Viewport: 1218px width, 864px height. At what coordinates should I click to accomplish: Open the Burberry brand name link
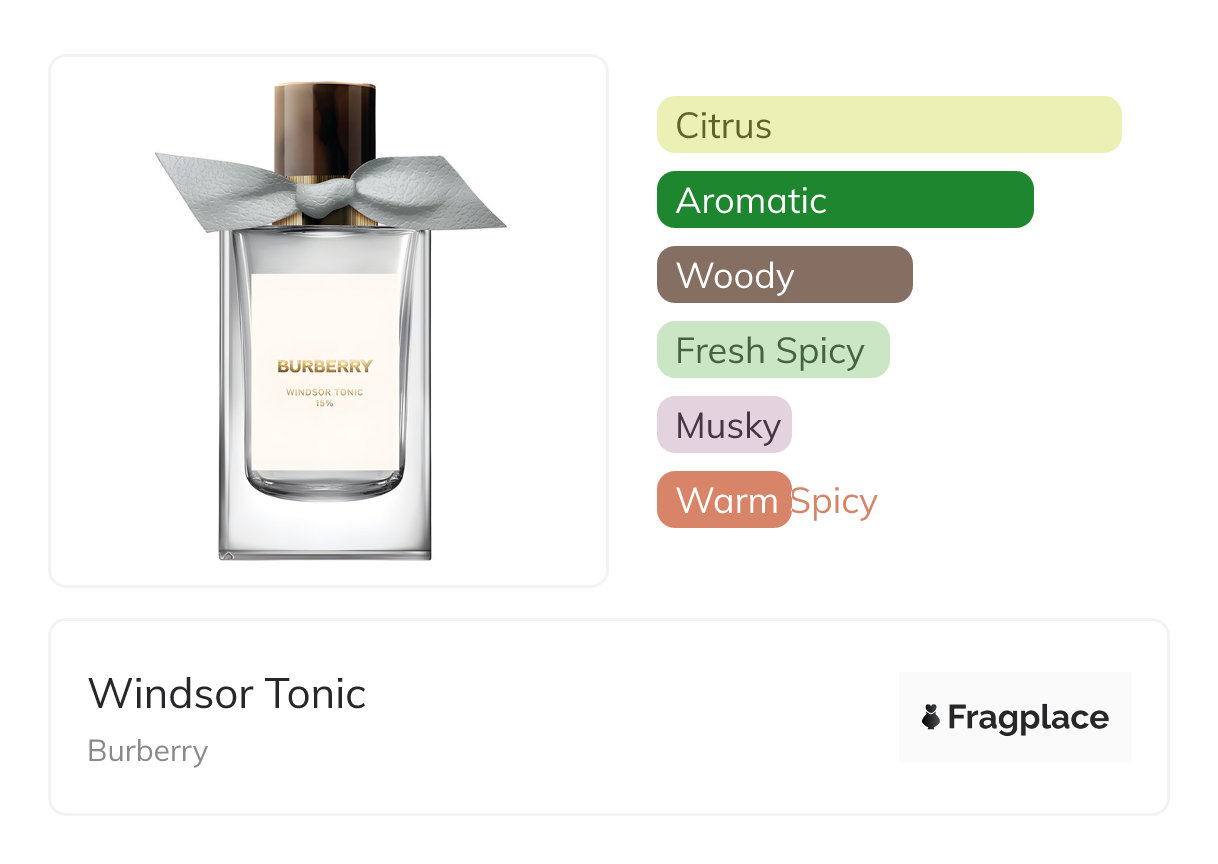coord(148,751)
